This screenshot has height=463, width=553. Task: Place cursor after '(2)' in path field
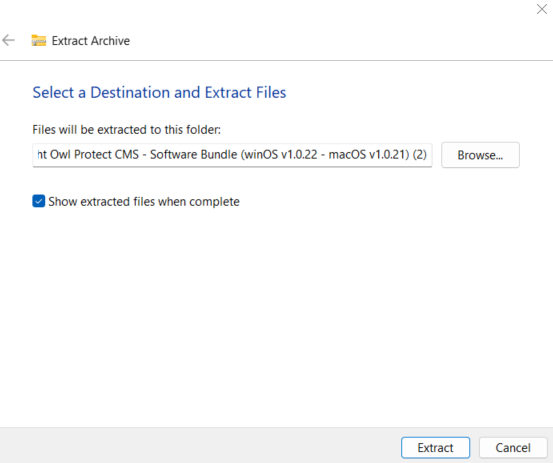coord(429,155)
